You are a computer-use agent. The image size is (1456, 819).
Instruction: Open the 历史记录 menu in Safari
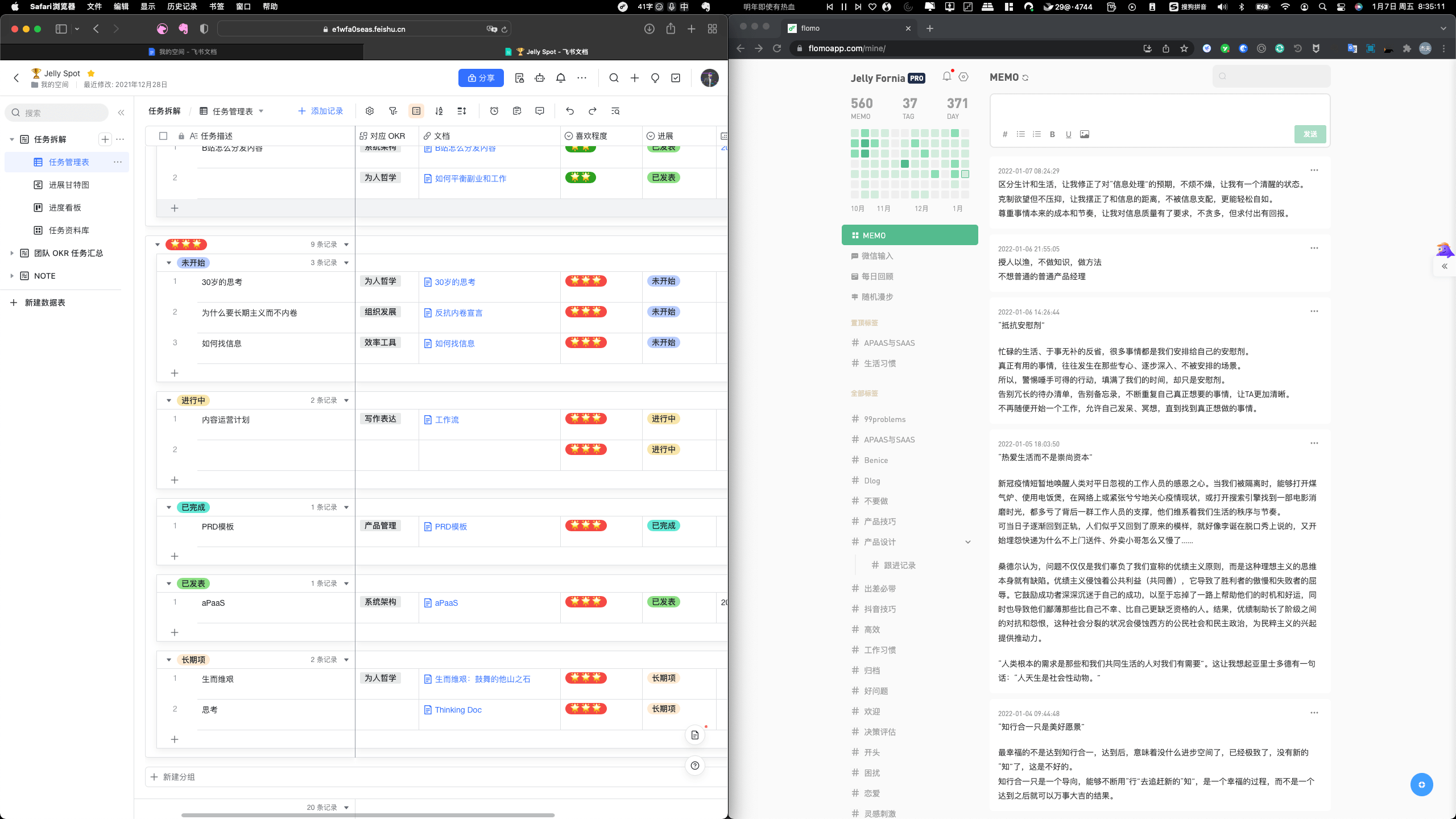click(x=182, y=6)
